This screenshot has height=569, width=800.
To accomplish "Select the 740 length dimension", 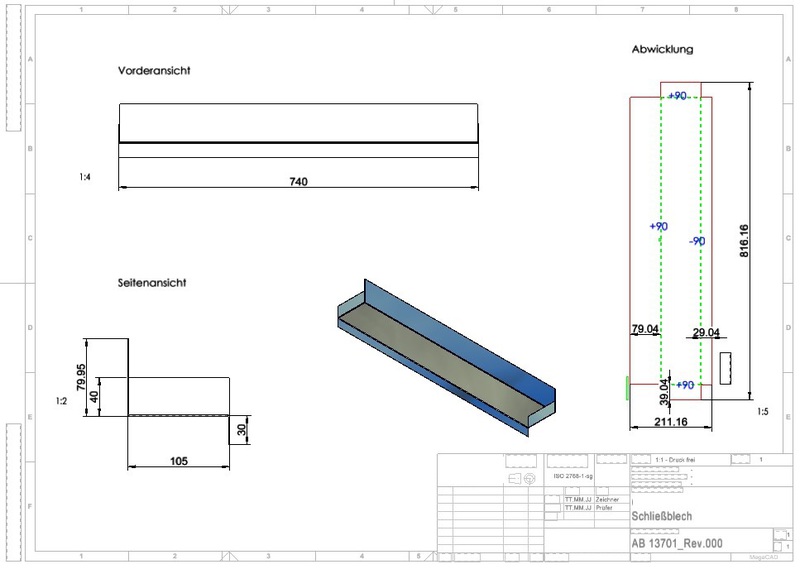I will 298,181.
